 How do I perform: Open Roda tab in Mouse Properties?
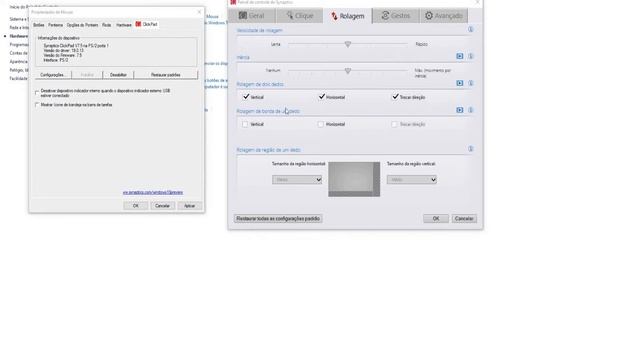click(x=107, y=25)
